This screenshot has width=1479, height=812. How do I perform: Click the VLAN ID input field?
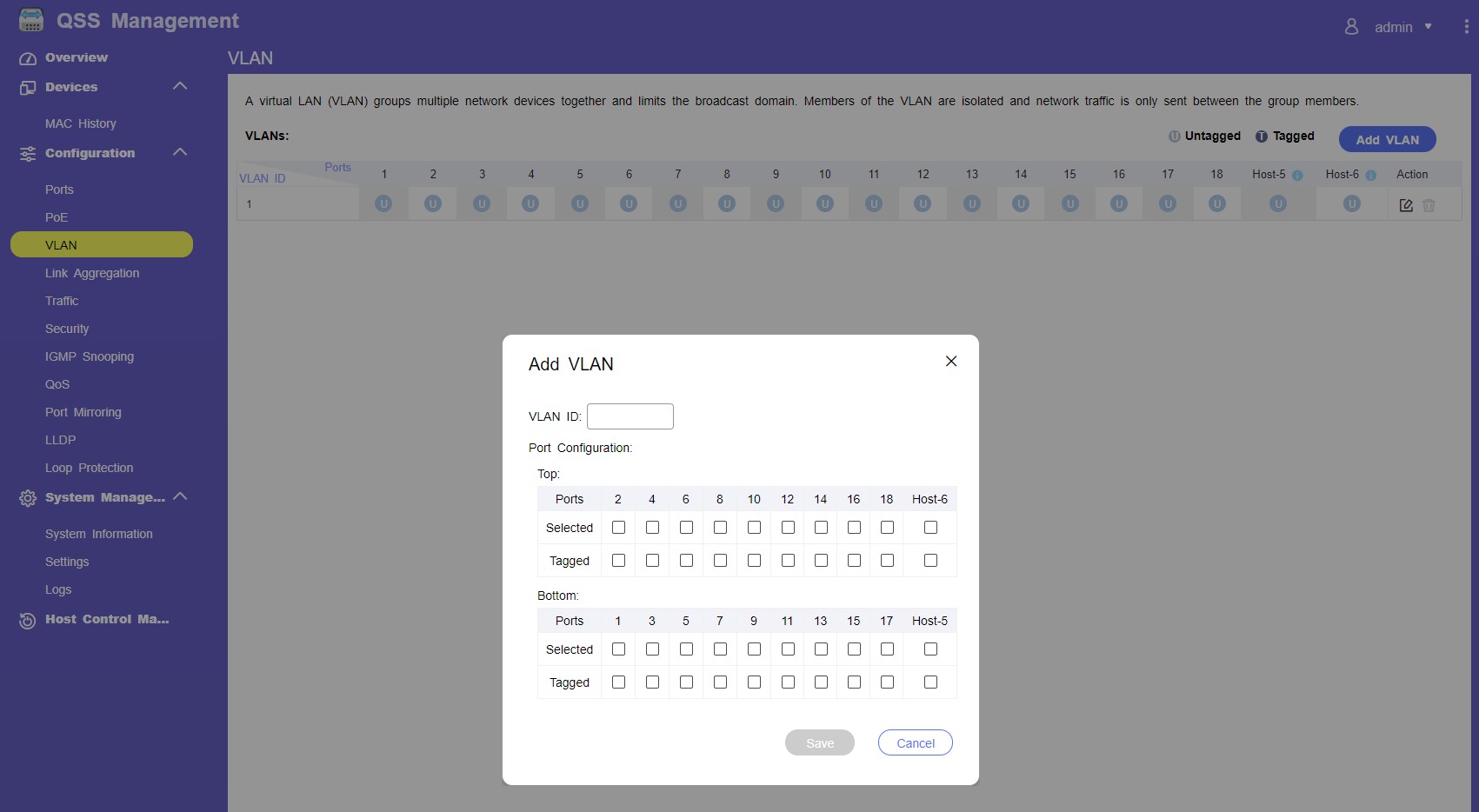[630, 416]
